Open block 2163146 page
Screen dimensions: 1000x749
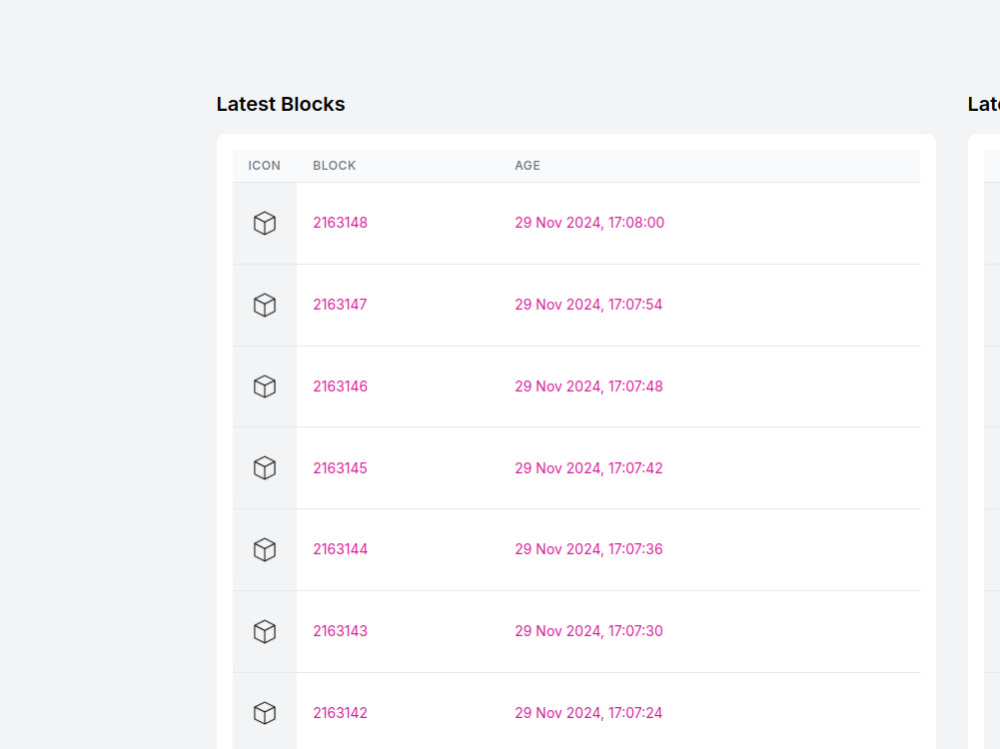click(x=340, y=386)
